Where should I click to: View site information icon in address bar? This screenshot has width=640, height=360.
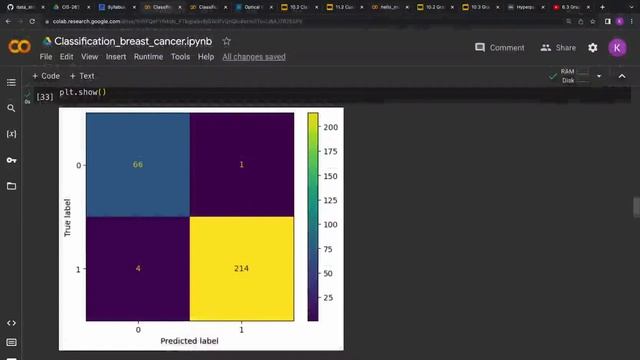coord(47,21)
